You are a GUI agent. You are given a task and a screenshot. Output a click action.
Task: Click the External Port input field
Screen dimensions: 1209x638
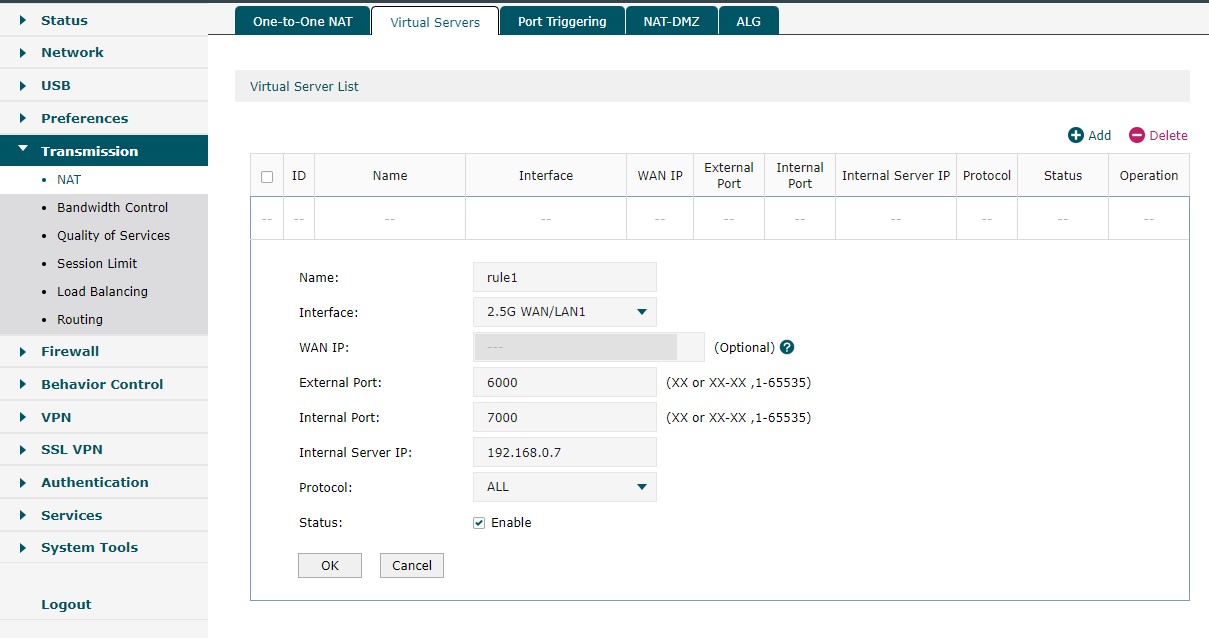click(x=564, y=382)
